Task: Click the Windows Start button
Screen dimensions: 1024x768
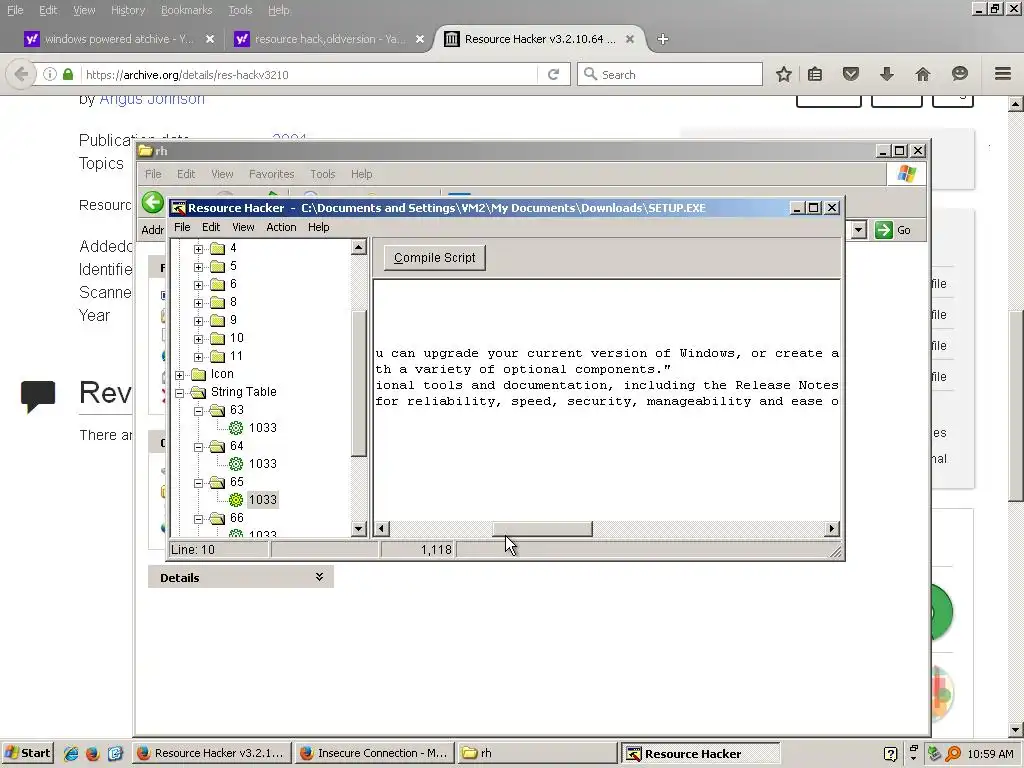Action: tap(27, 753)
